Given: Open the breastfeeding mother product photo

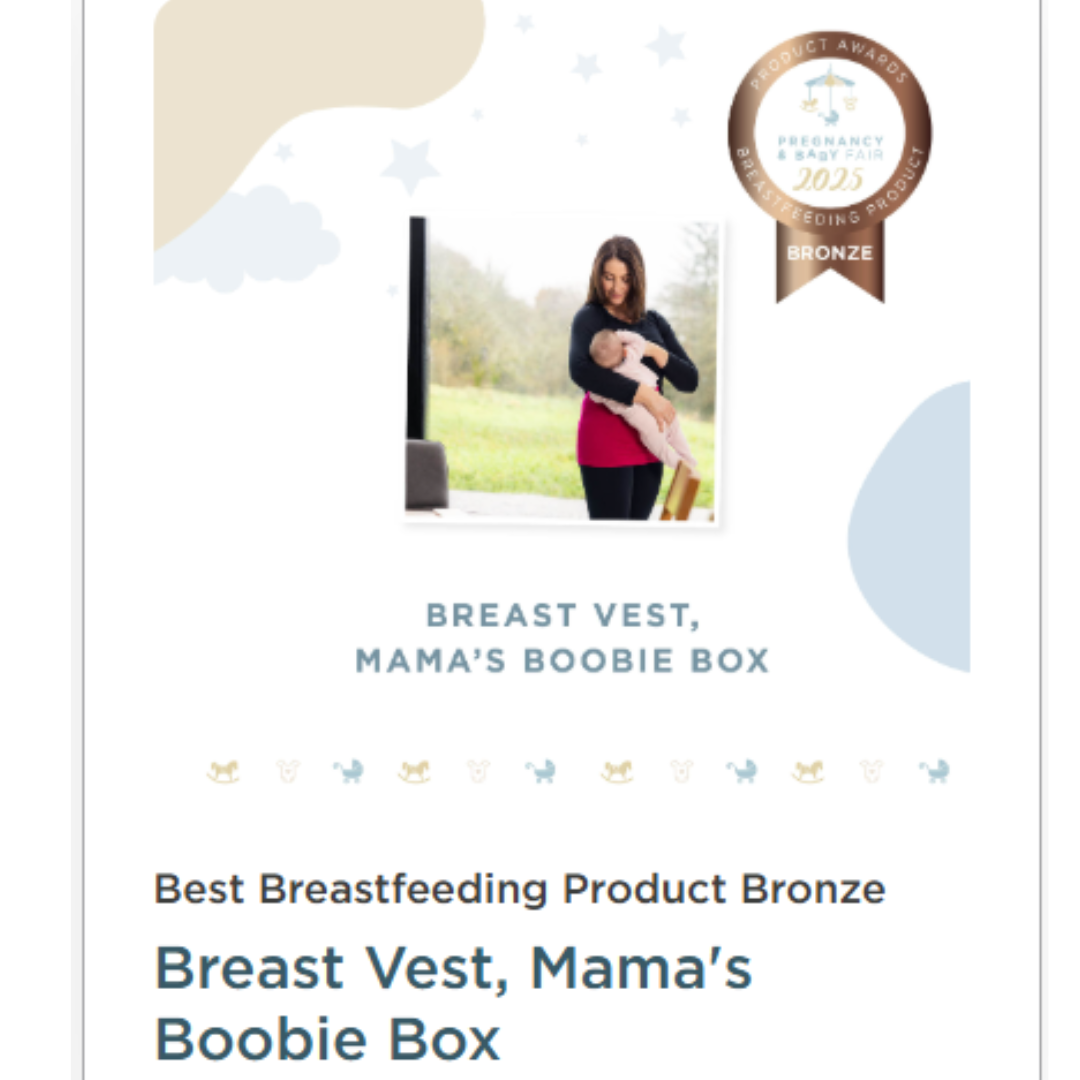Looking at the screenshot, I should pos(563,368).
